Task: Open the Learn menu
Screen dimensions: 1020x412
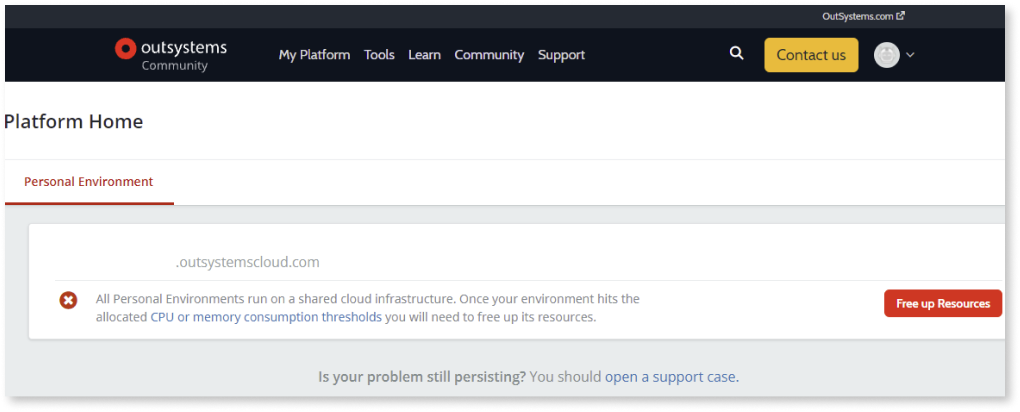Action: point(424,55)
